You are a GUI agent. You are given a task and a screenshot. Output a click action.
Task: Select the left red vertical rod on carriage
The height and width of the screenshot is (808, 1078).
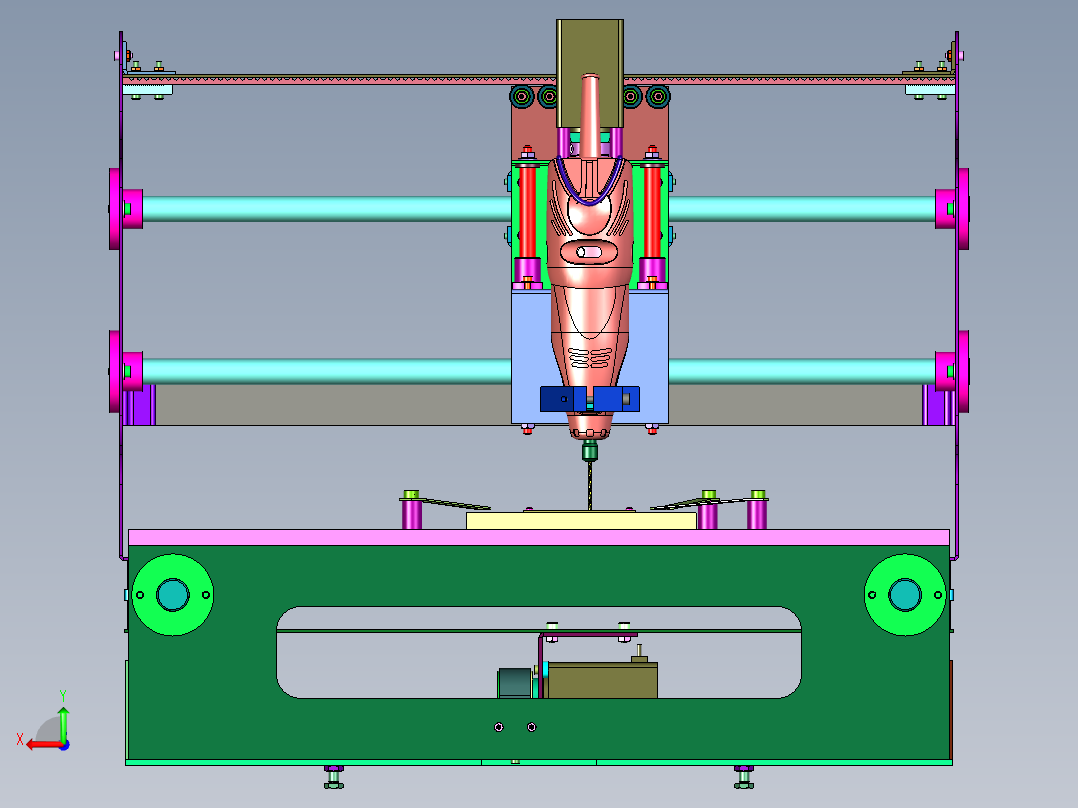[x=527, y=211]
